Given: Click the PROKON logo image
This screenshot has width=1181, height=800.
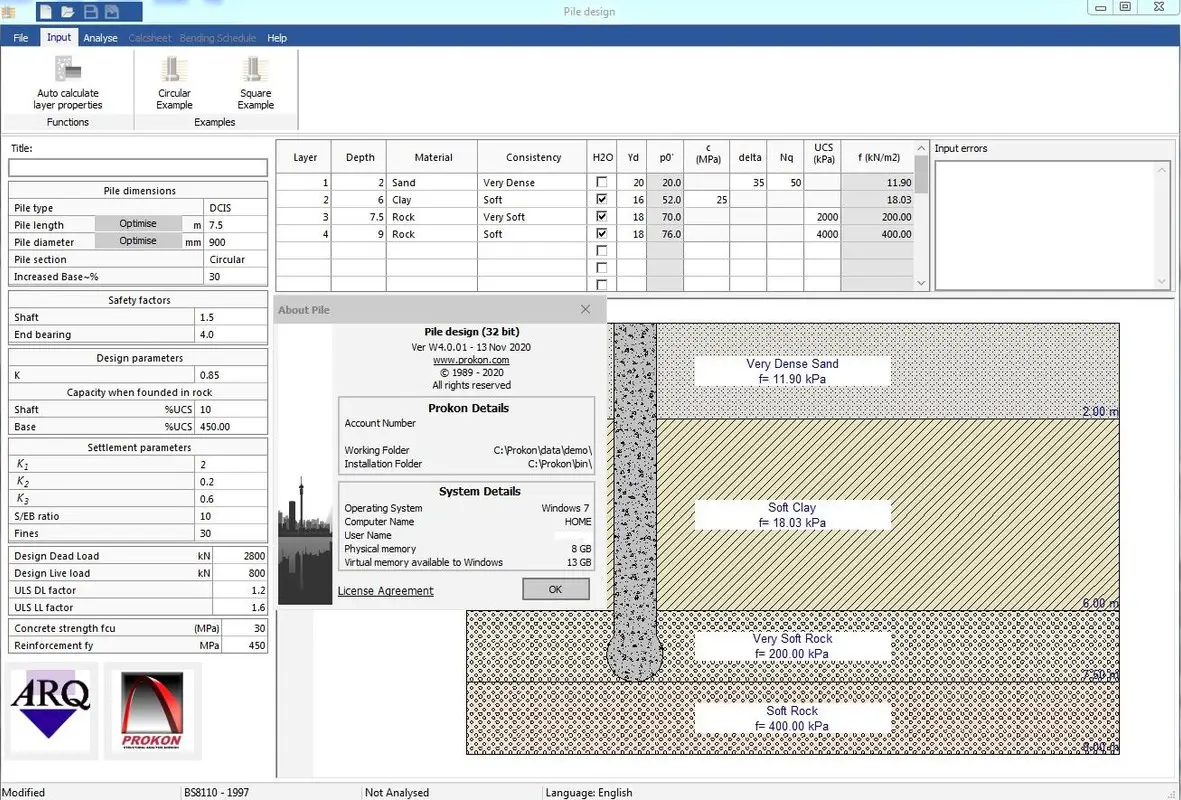Looking at the screenshot, I should point(152,710).
